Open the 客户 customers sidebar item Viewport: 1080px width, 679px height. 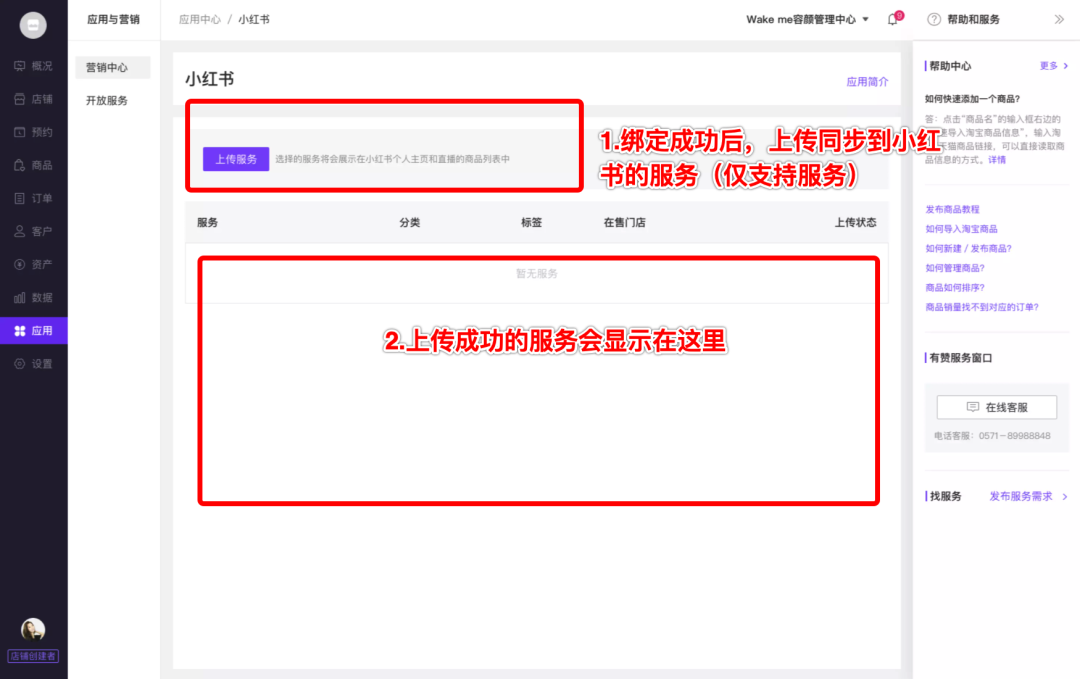(x=33, y=231)
